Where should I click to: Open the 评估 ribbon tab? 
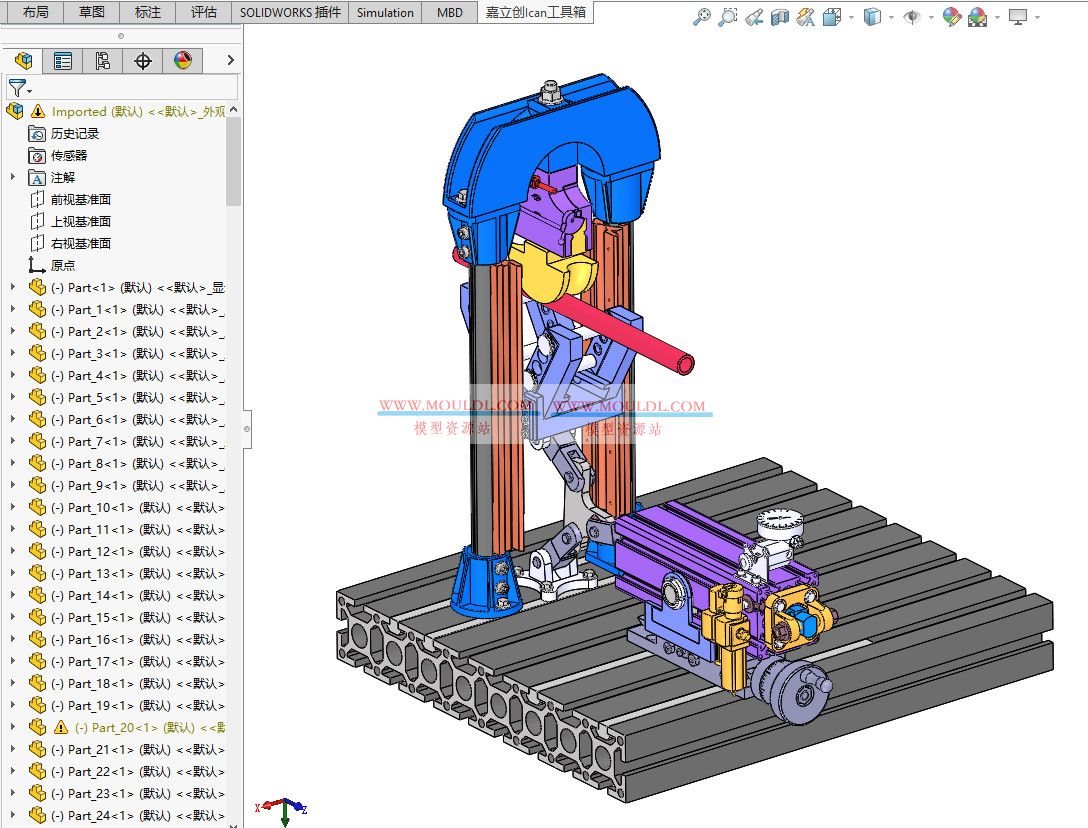203,13
